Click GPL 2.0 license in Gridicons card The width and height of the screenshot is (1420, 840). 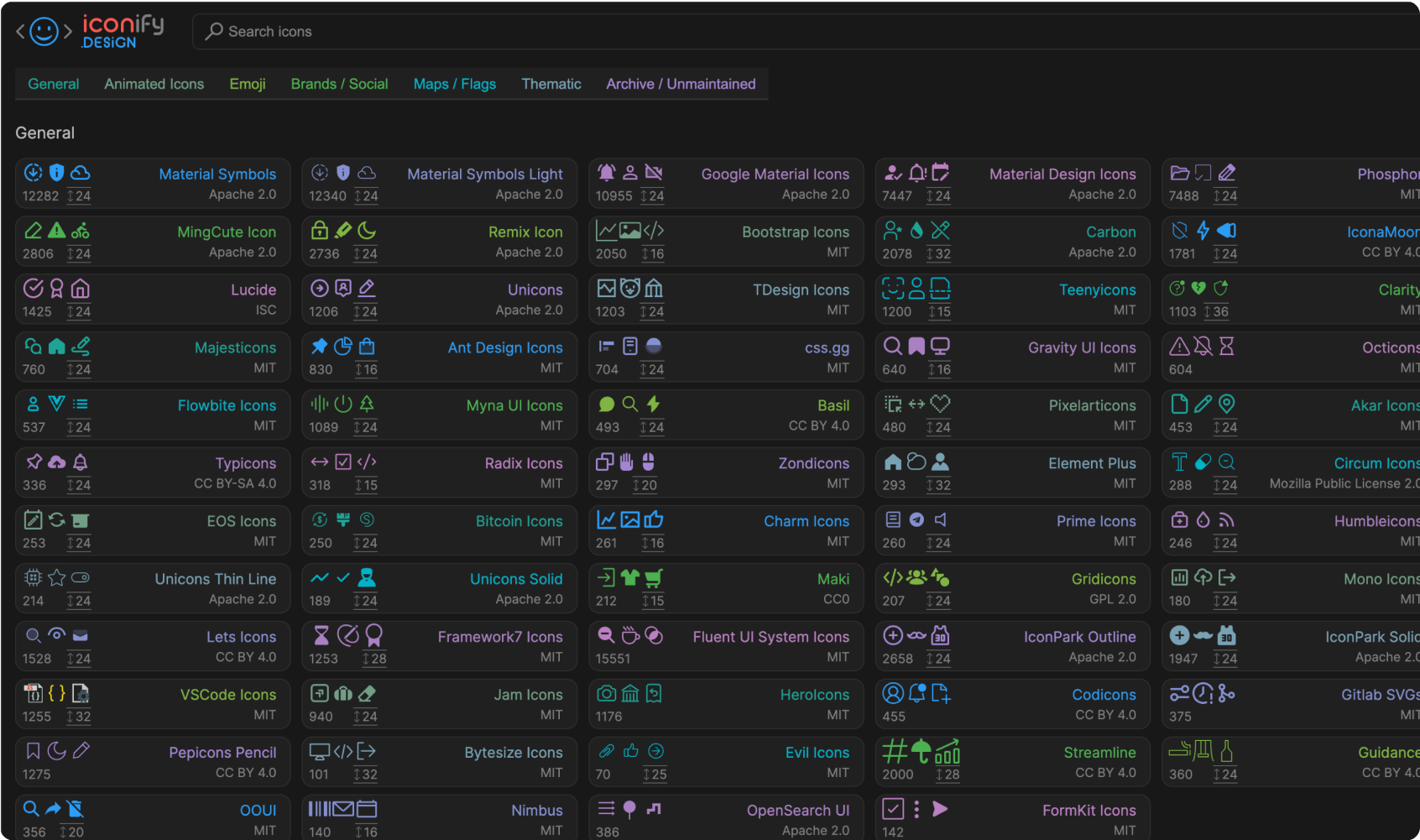click(1113, 599)
